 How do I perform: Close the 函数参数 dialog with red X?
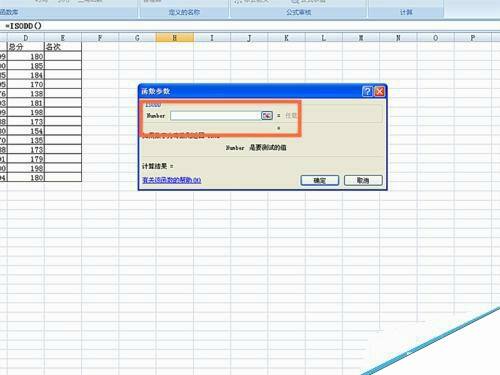[x=379, y=91]
